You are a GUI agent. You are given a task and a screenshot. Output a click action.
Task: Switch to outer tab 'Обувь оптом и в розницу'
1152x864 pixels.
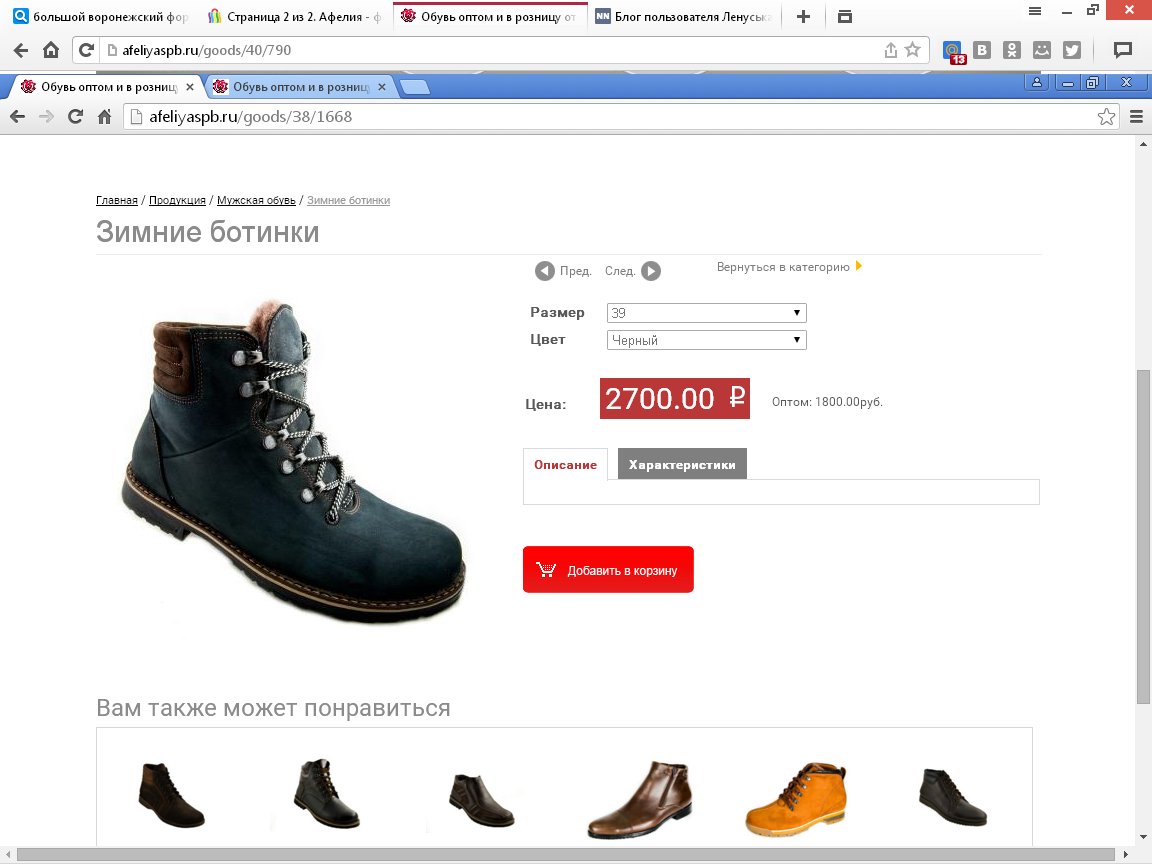(490, 16)
